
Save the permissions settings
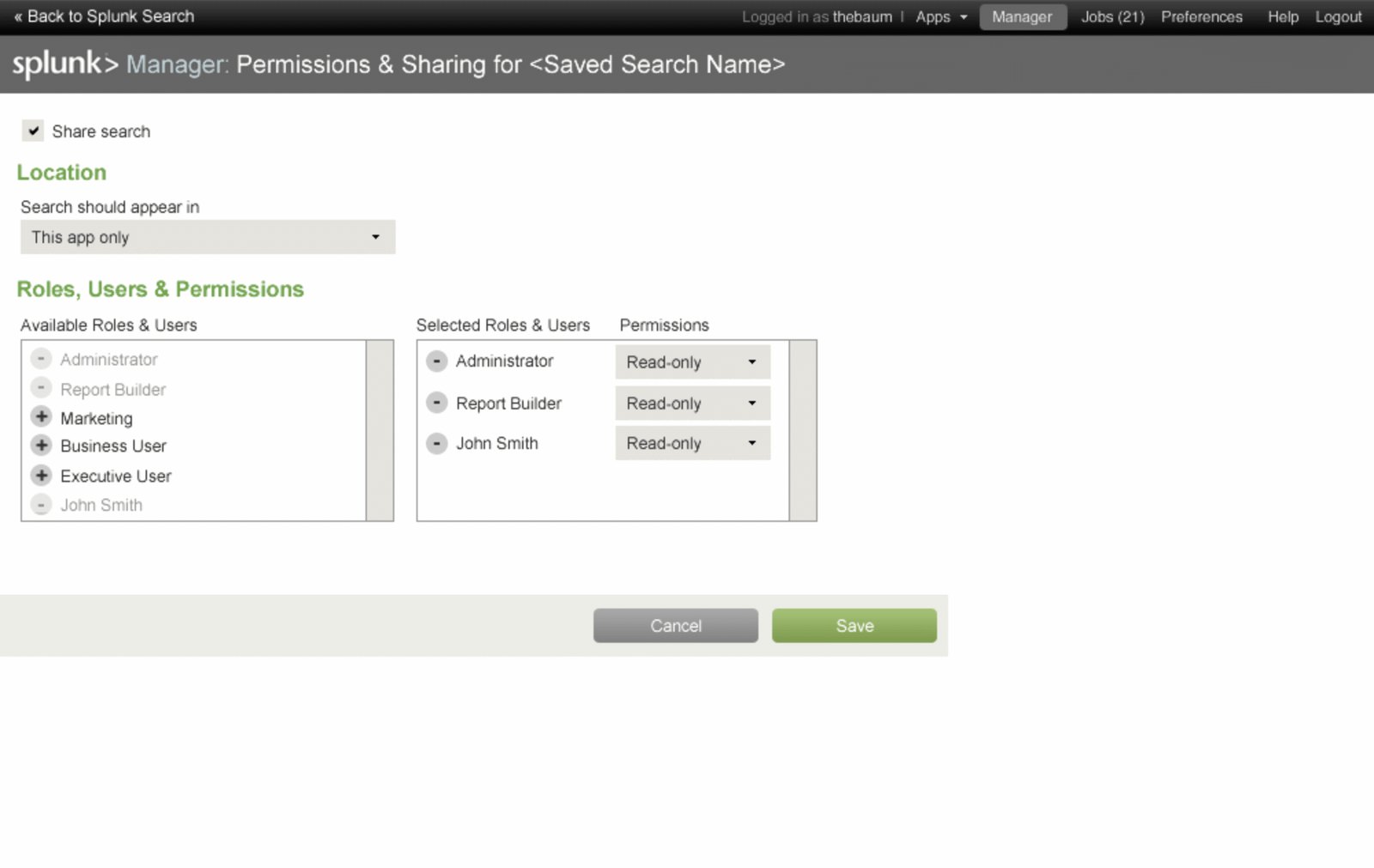tap(854, 626)
